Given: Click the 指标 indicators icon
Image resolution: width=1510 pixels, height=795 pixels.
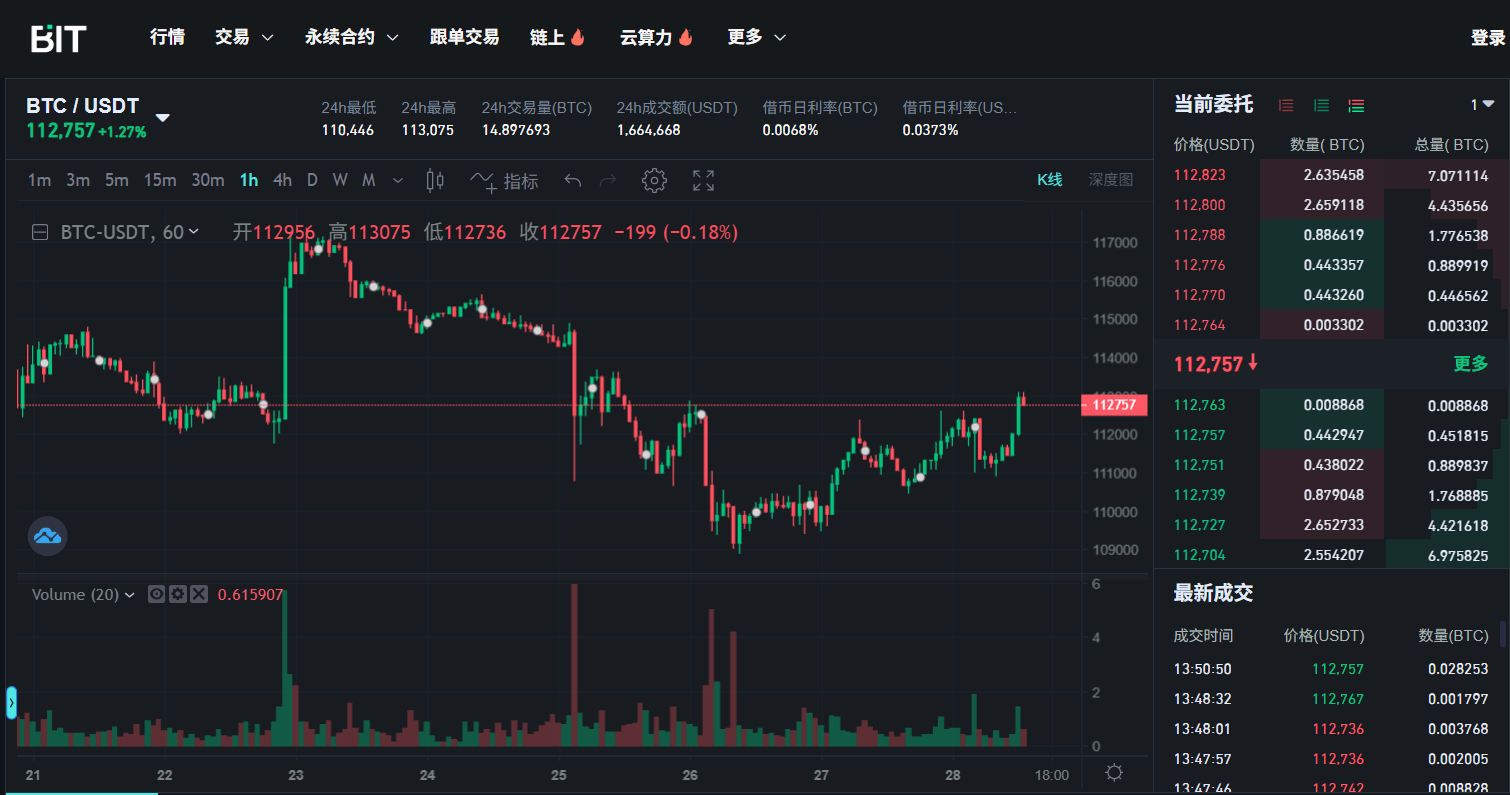Looking at the screenshot, I should click(505, 181).
